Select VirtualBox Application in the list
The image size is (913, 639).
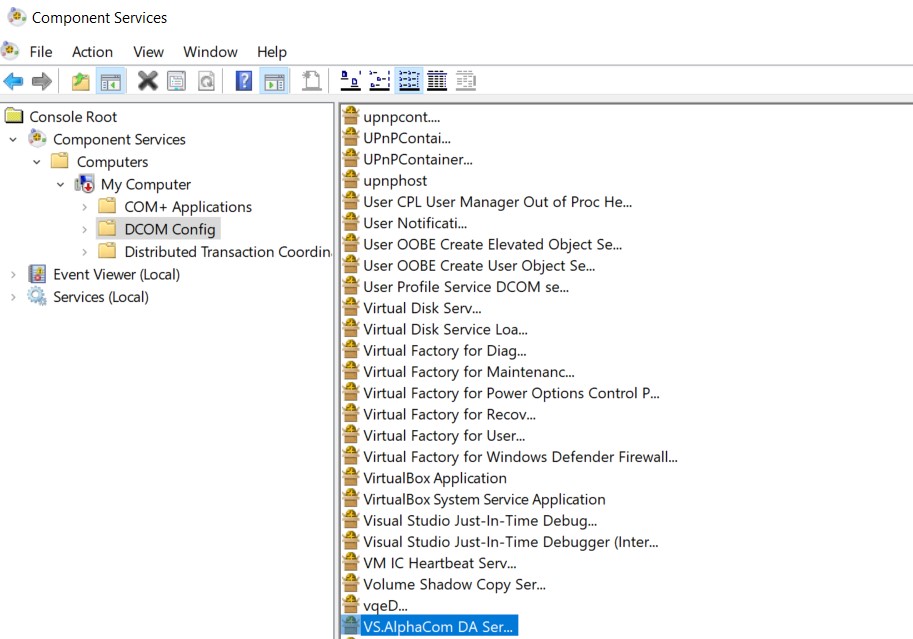pyautogui.click(x=434, y=478)
